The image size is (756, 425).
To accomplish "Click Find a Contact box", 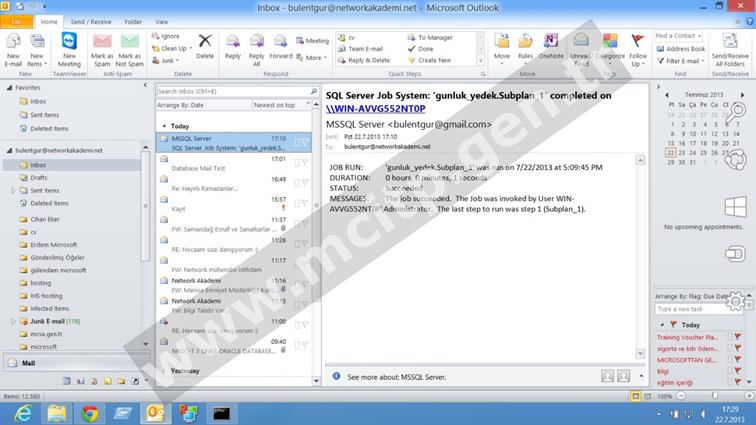I will (x=678, y=36).
